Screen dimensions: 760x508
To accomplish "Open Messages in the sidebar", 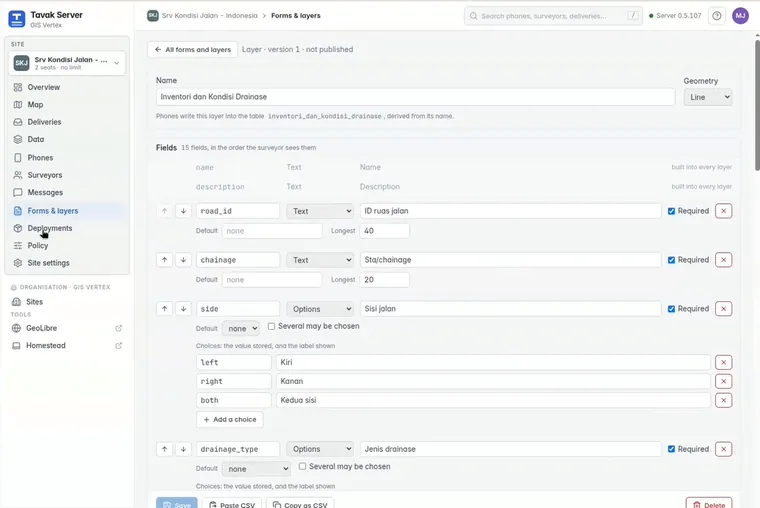I will tap(67, 192).
